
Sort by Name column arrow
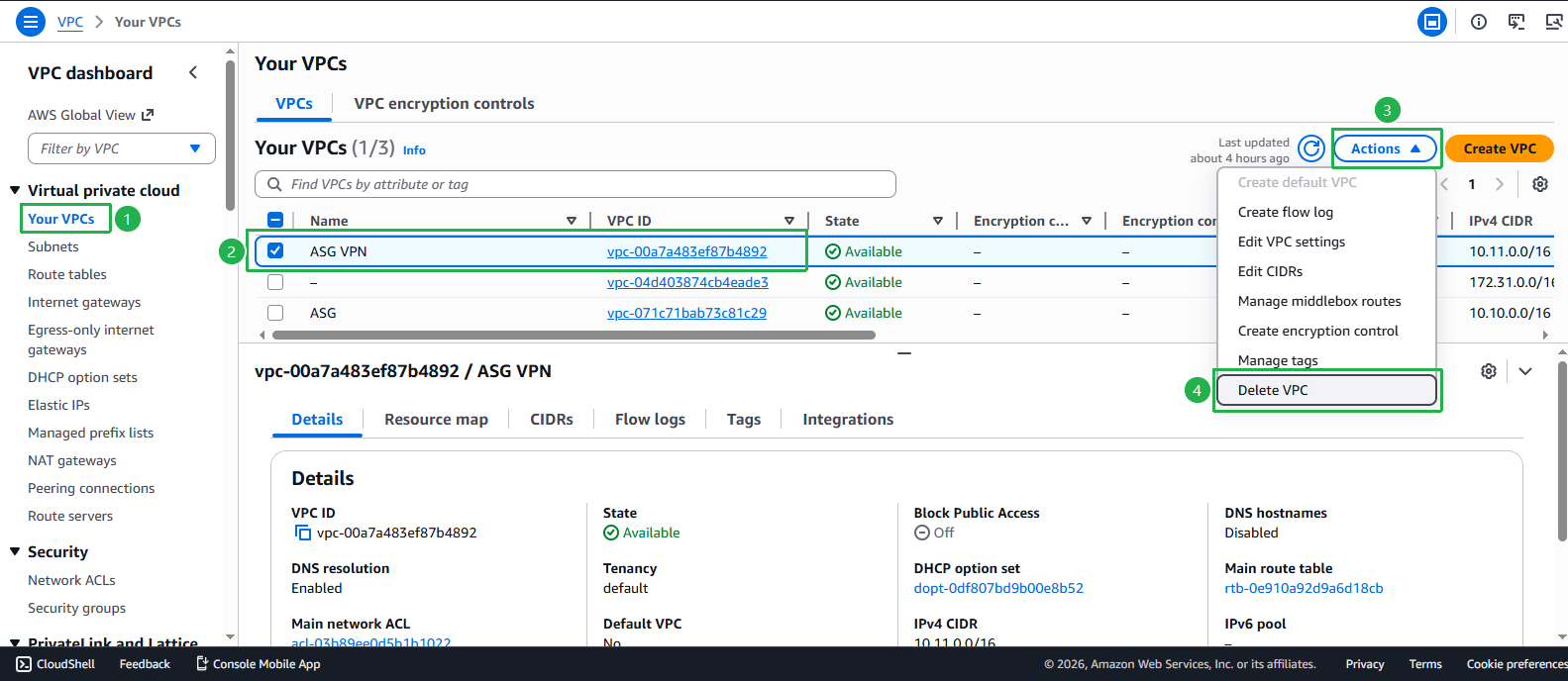click(572, 221)
